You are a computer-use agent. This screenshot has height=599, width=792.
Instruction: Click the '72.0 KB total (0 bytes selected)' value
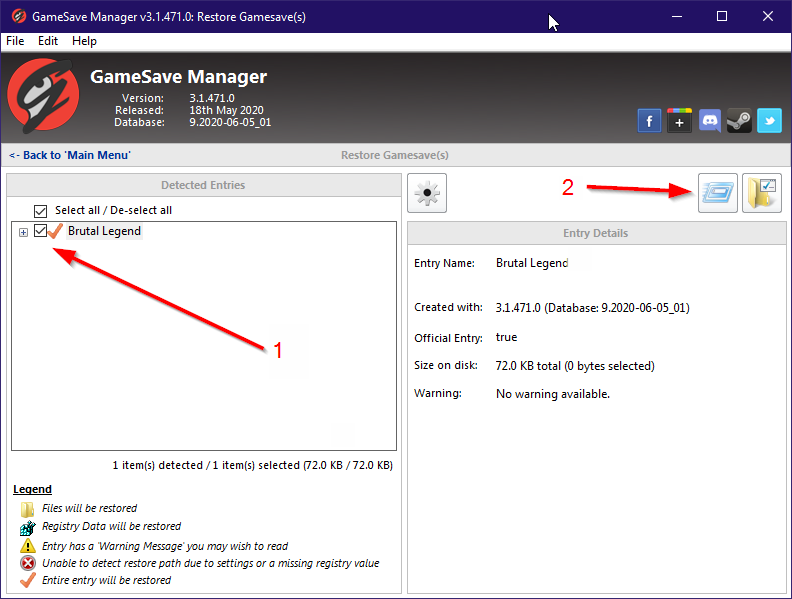tap(575, 366)
